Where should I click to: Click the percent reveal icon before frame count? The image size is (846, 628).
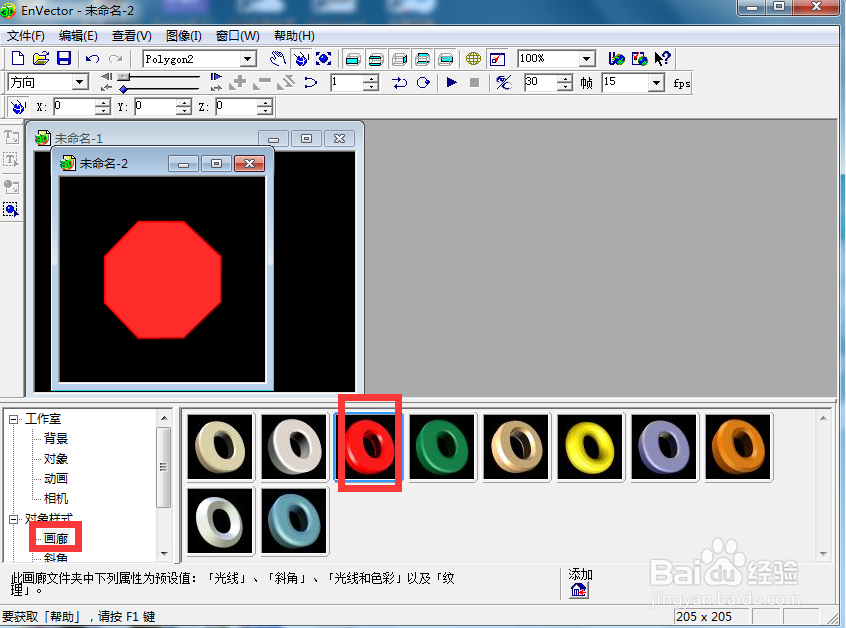tap(503, 83)
